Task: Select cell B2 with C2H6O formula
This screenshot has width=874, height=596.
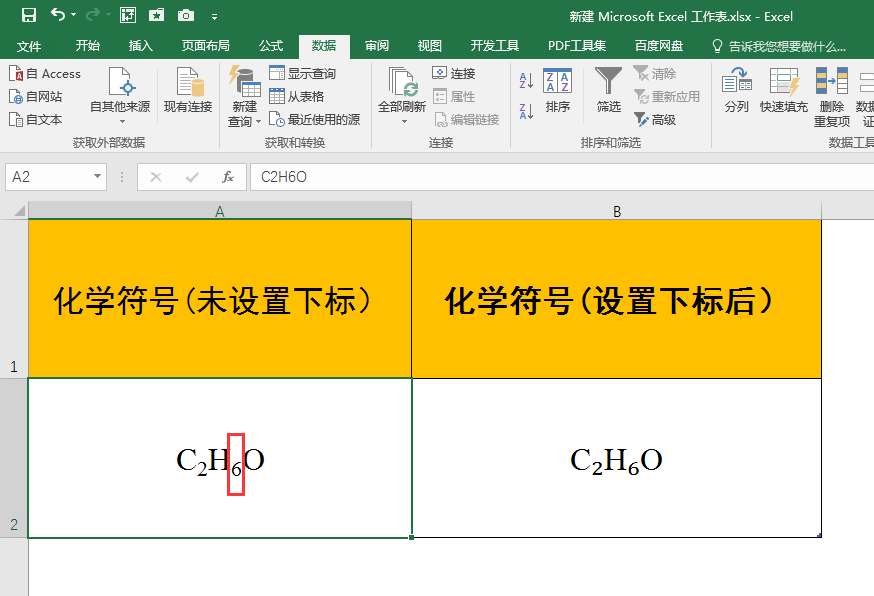Action: pyautogui.click(x=616, y=458)
